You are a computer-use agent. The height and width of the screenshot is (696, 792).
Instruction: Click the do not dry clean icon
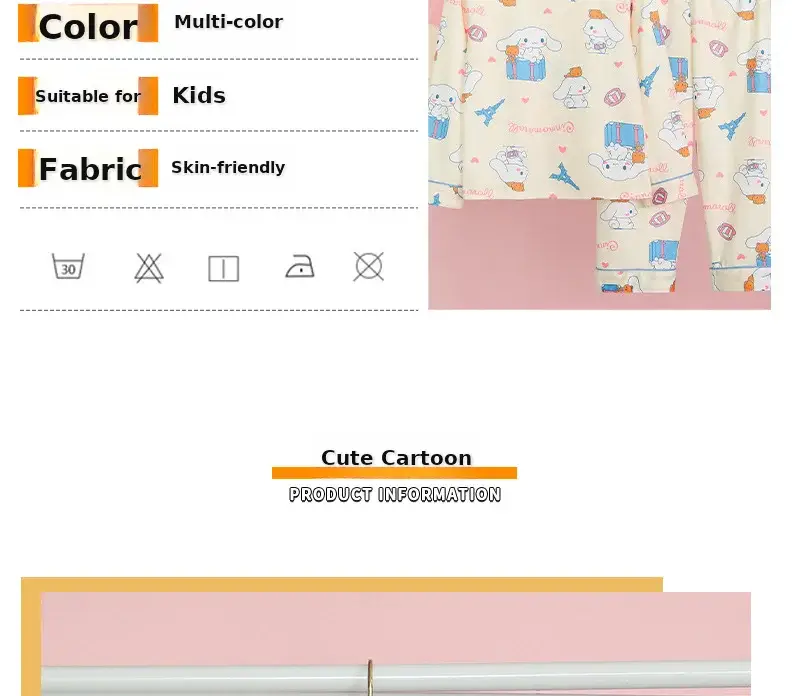click(369, 266)
